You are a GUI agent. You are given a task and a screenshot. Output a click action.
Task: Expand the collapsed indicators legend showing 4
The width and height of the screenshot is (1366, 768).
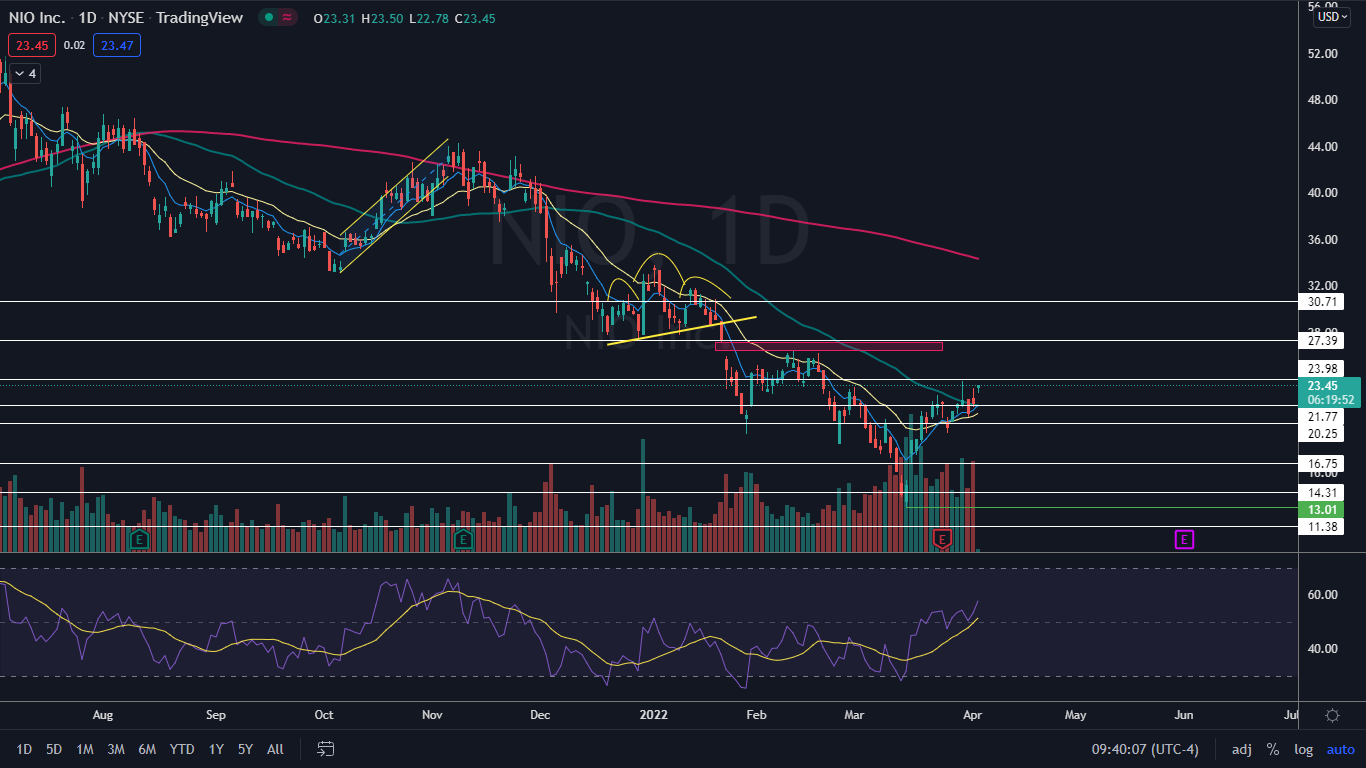[x=25, y=74]
